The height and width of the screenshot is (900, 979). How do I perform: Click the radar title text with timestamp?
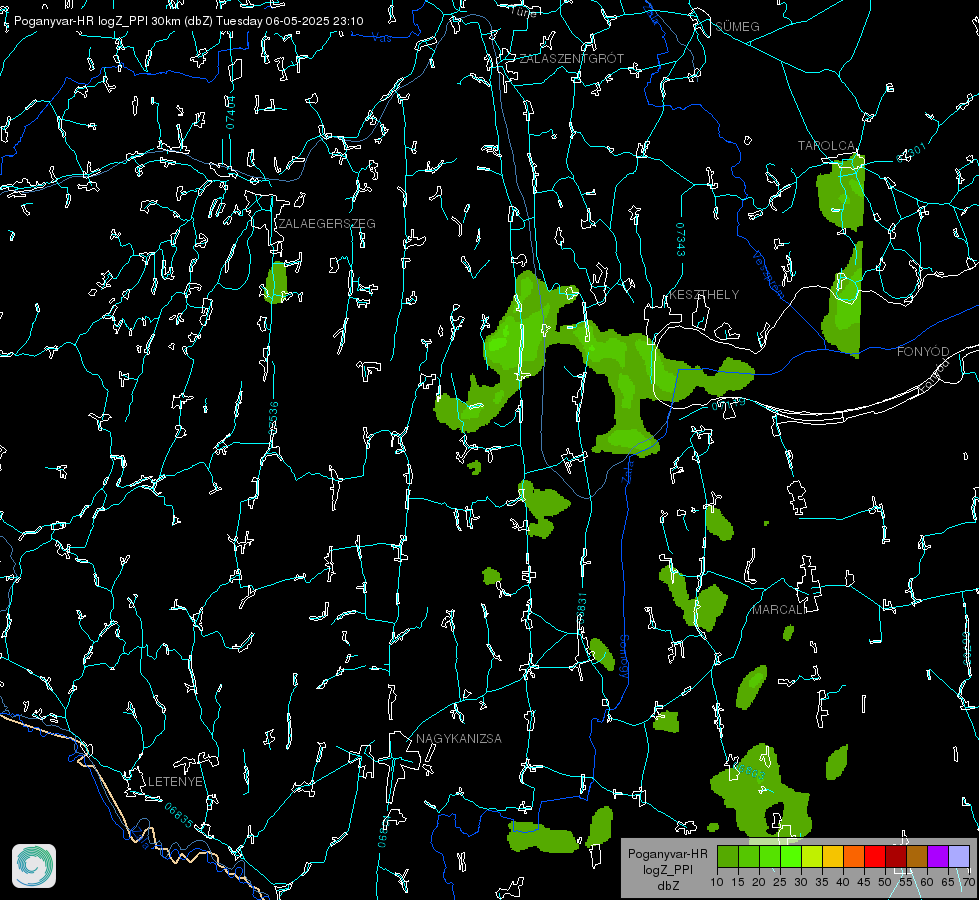click(189, 21)
